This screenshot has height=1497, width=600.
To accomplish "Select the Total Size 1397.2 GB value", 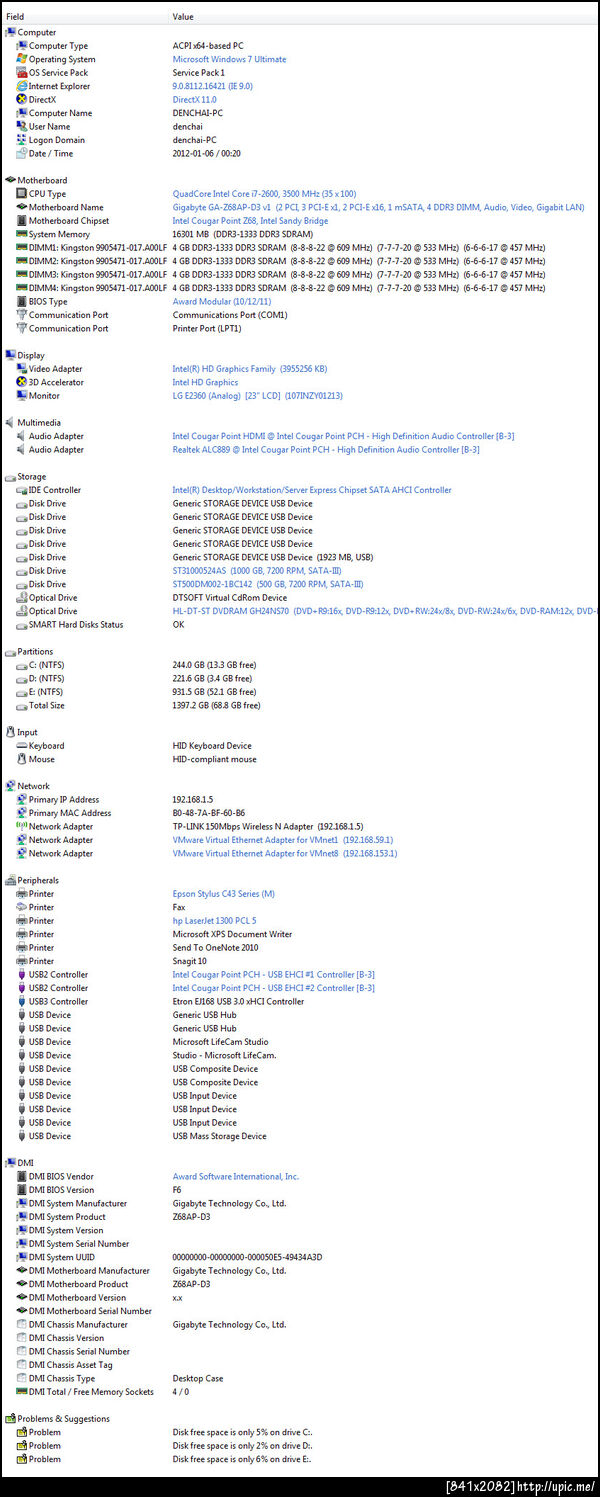I will click(x=216, y=705).
